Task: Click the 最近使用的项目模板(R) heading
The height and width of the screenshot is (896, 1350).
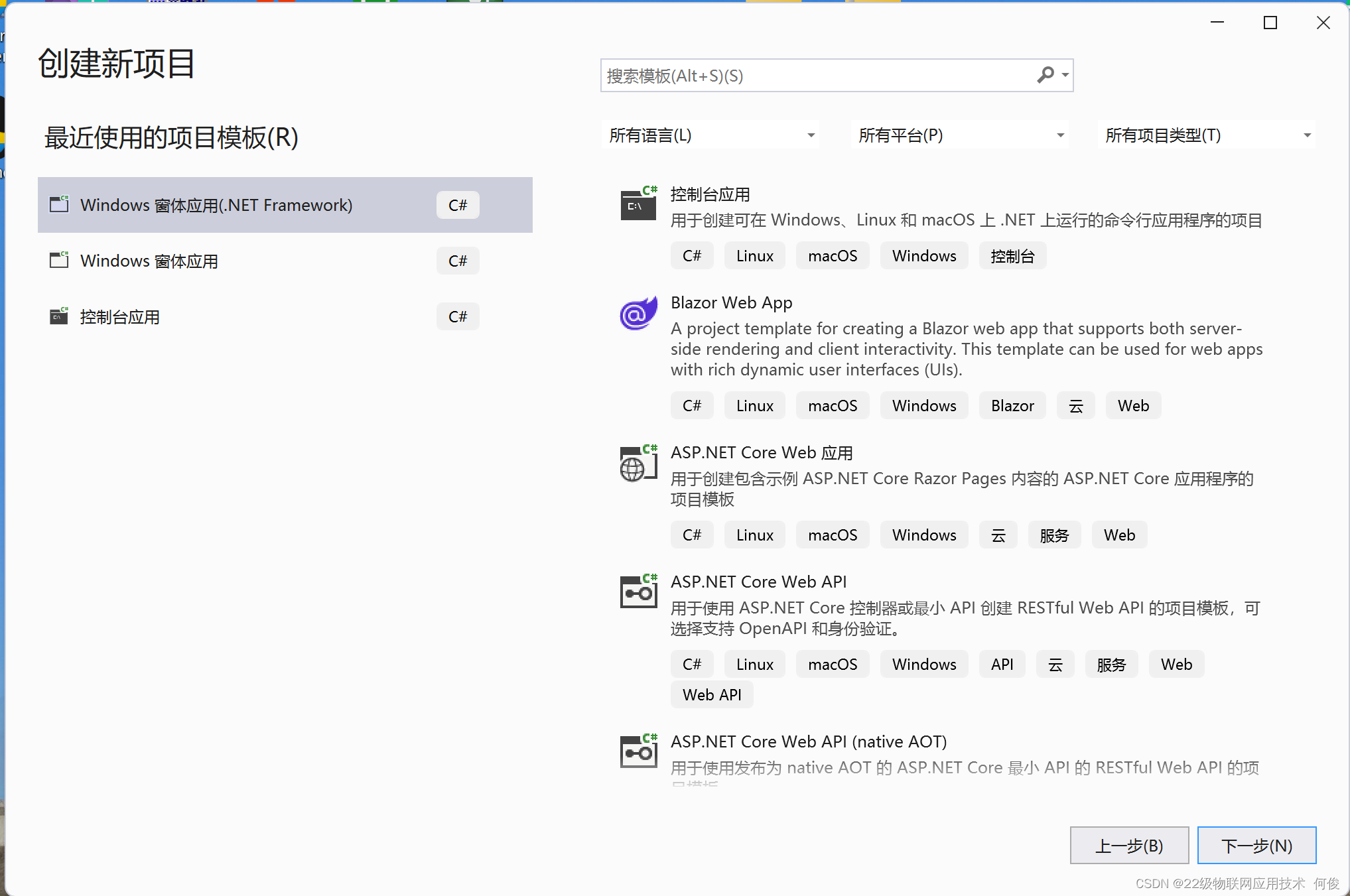Action: click(x=171, y=137)
